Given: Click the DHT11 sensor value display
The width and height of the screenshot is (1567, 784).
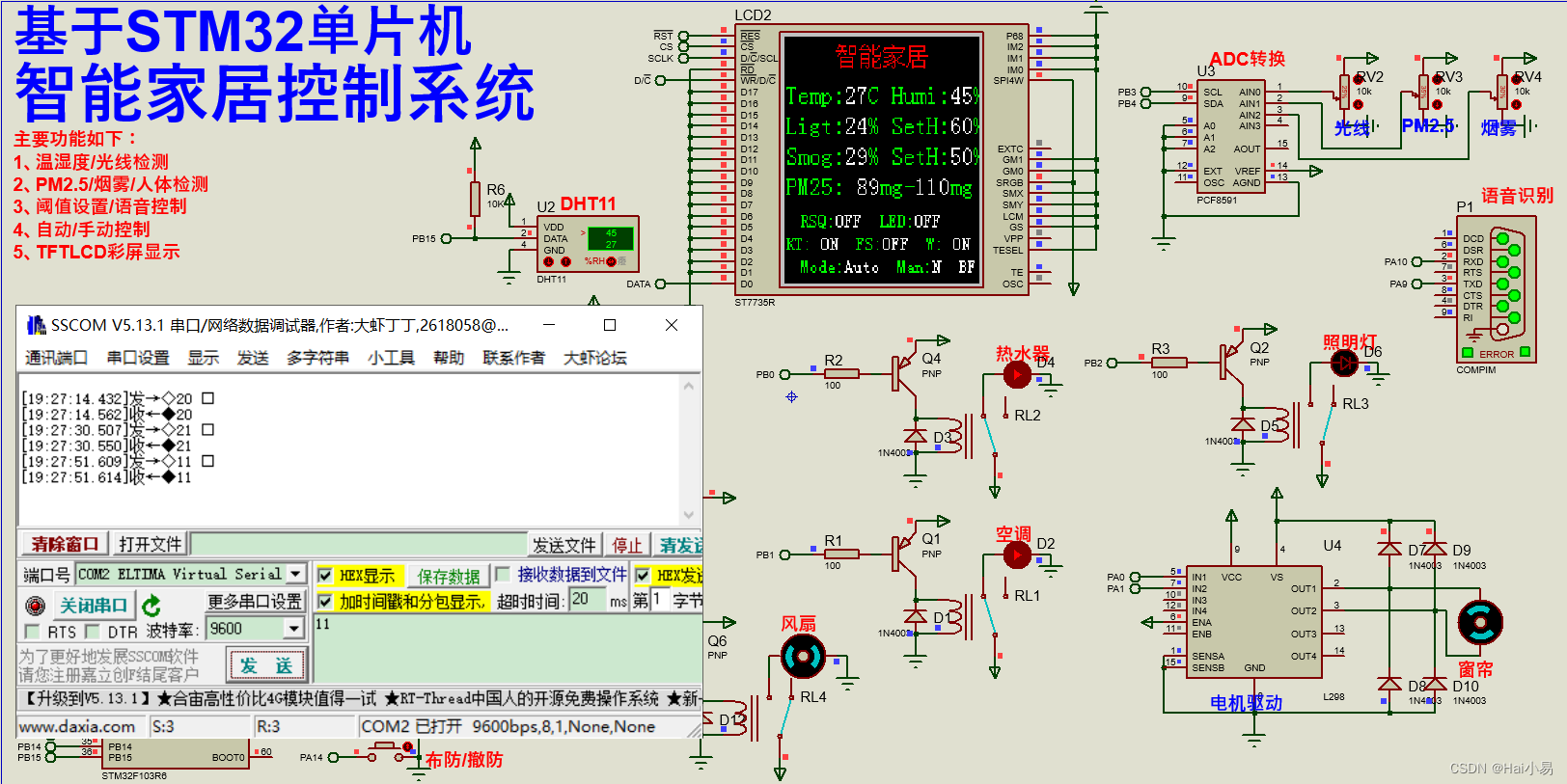Looking at the screenshot, I should [x=611, y=238].
